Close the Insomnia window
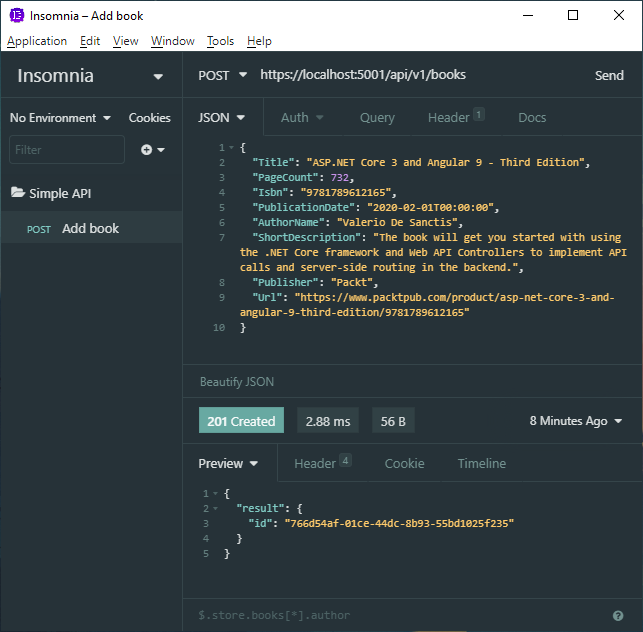643x632 pixels. click(x=619, y=16)
